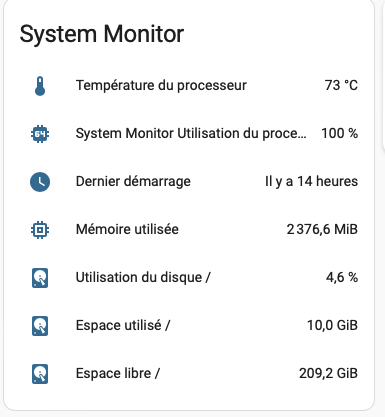Click the 2 376,6 MiB memory value

[322, 229]
